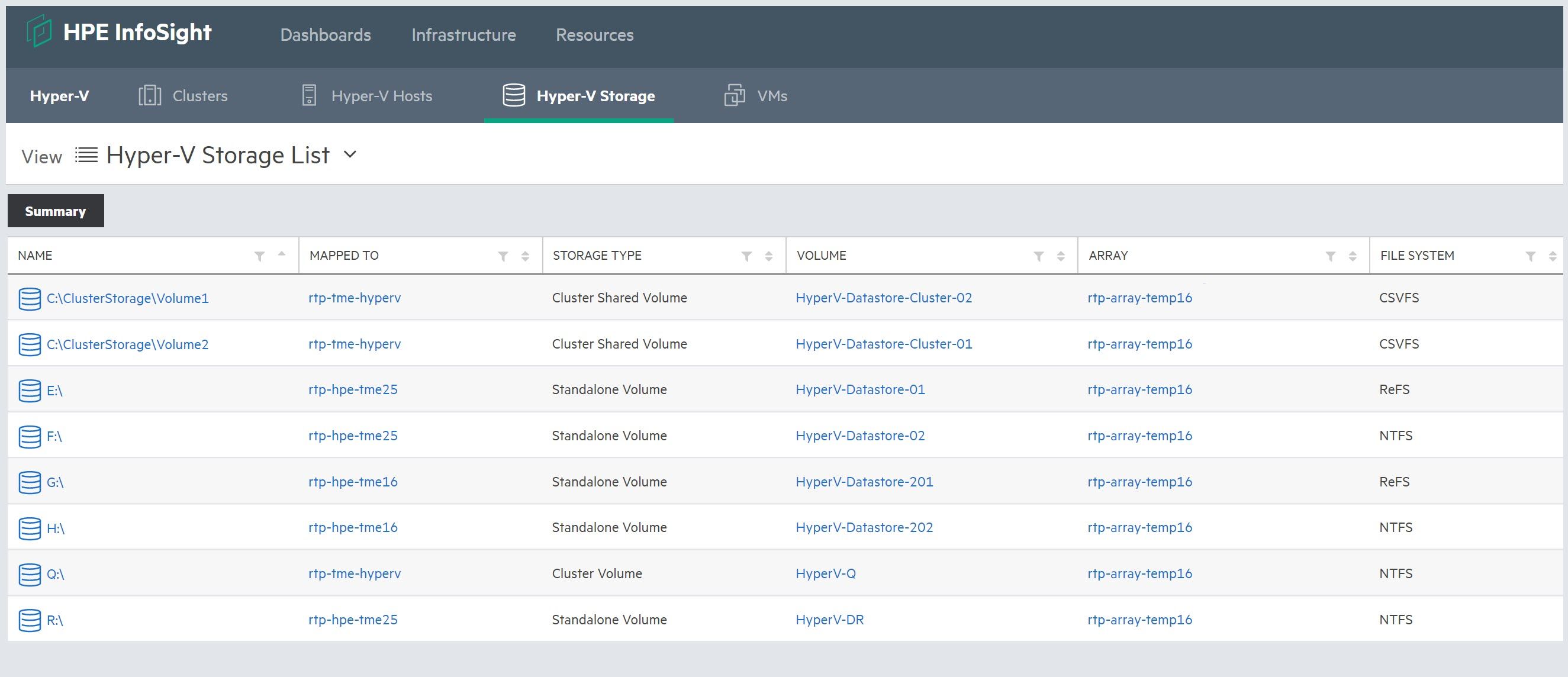Click the storage icon in the F:\ row
This screenshot has width=1568, height=677.
(30, 437)
